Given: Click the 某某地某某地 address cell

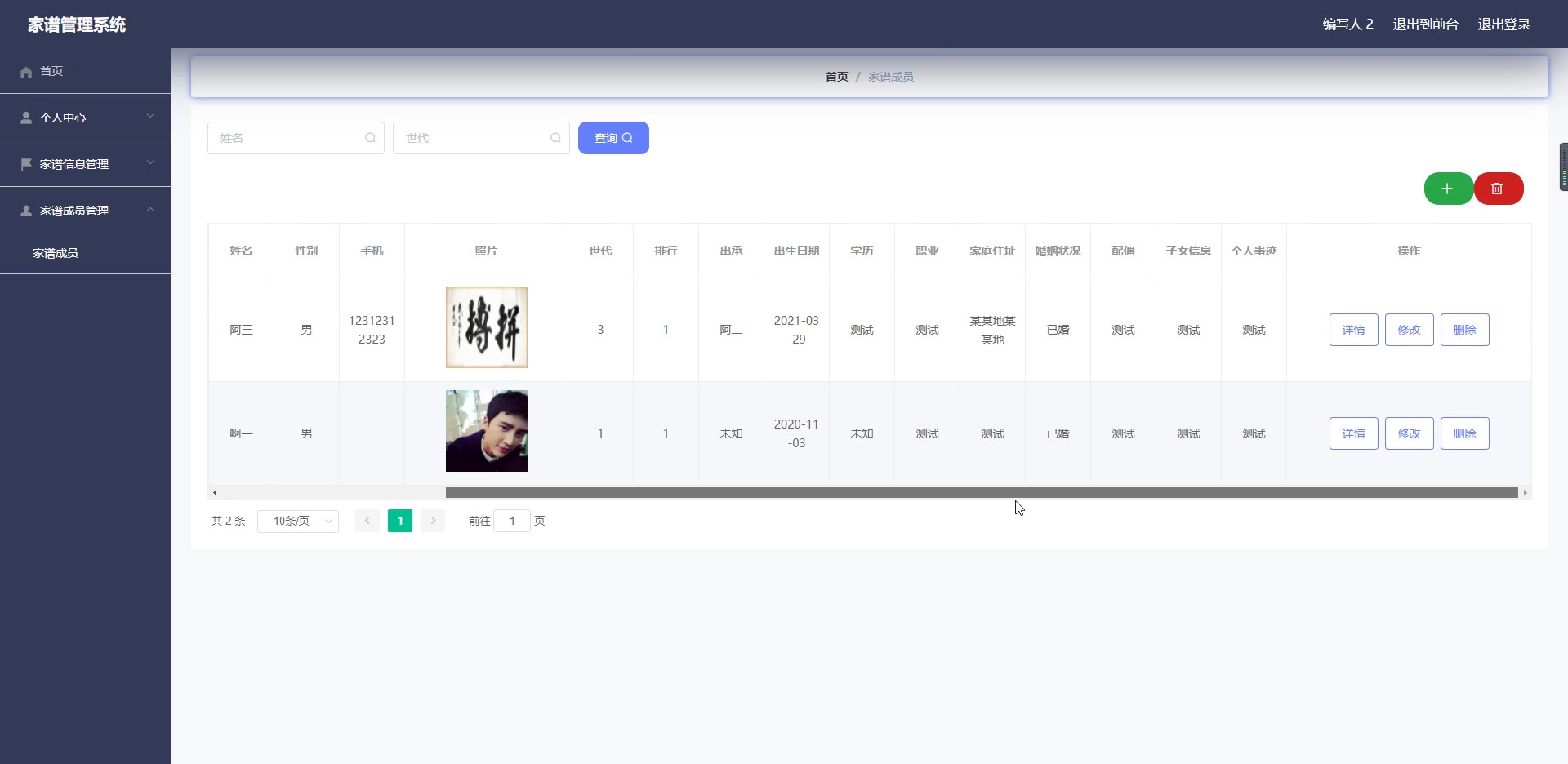Looking at the screenshot, I should click(992, 330).
